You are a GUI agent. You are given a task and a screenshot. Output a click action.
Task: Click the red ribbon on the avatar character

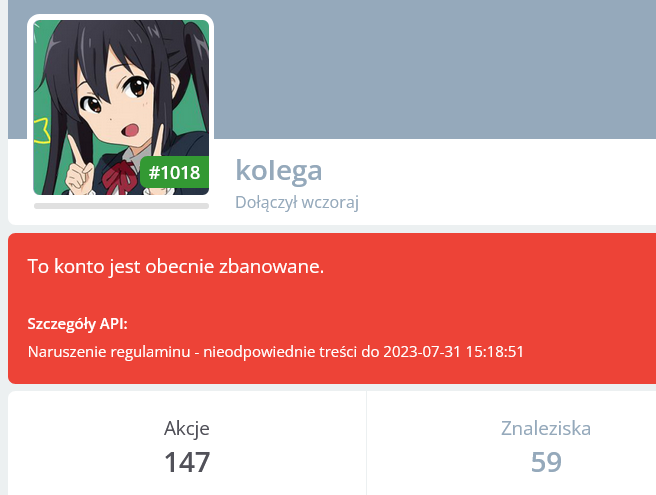tap(120, 179)
